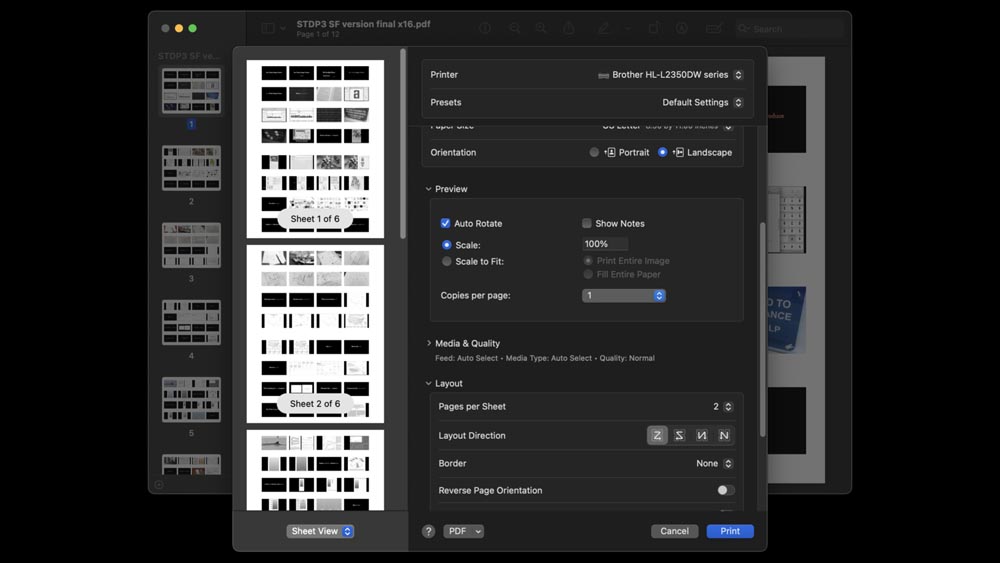Select the first Z-shaped layout direction icon
Screen dimensions: 1000x563
pyautogui.click(x=657, y=435)
